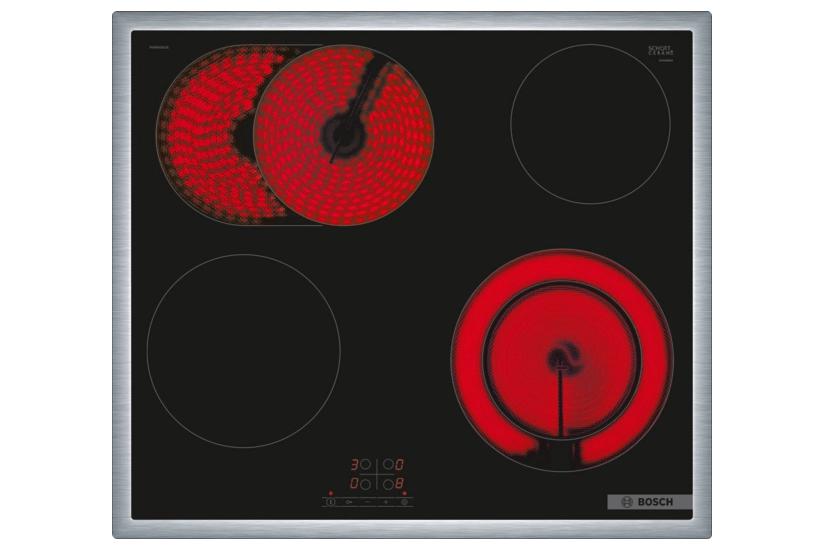Select the front-right burner circle in control panel
825x550 pixels.
pos(389,484)
